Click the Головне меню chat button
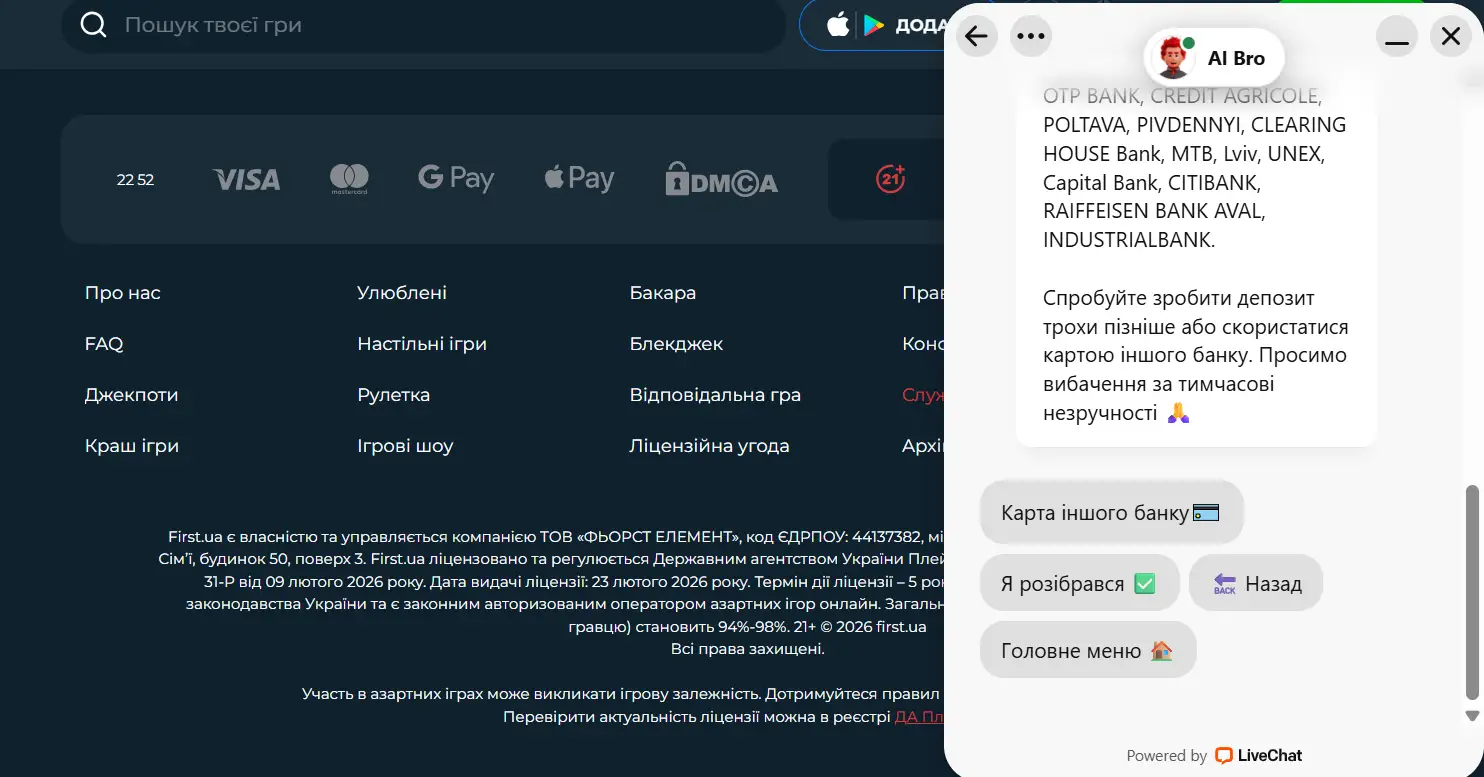The width and height of the screenshot is (1484, 777). 1088,650
